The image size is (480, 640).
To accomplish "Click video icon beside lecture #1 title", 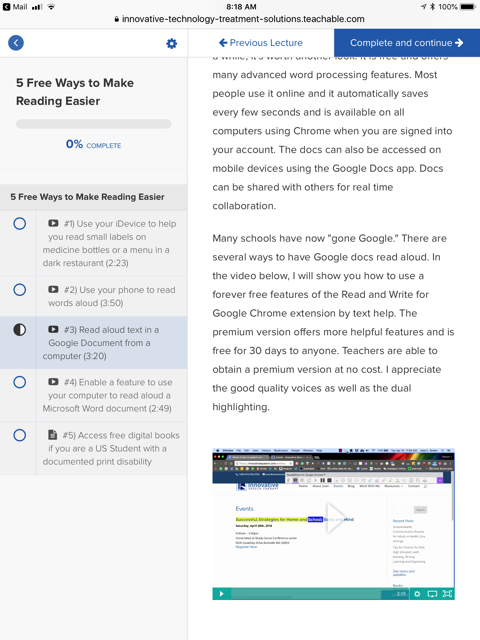I will click(53, 223).
